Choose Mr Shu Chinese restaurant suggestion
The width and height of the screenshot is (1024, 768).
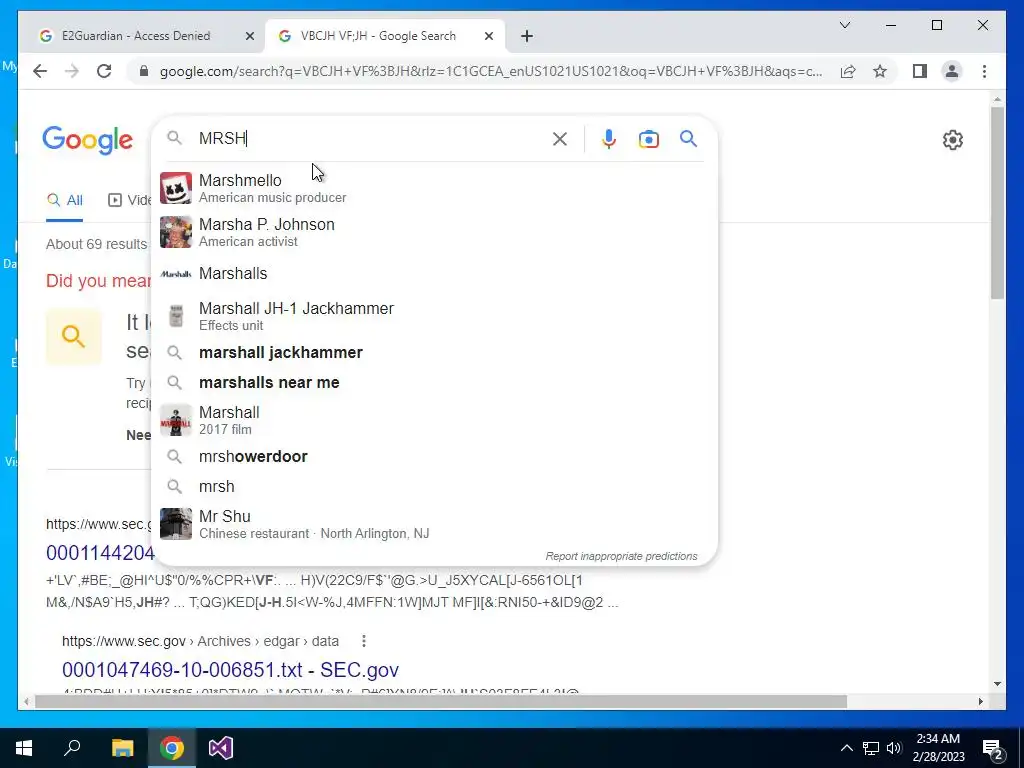point(434,524)
